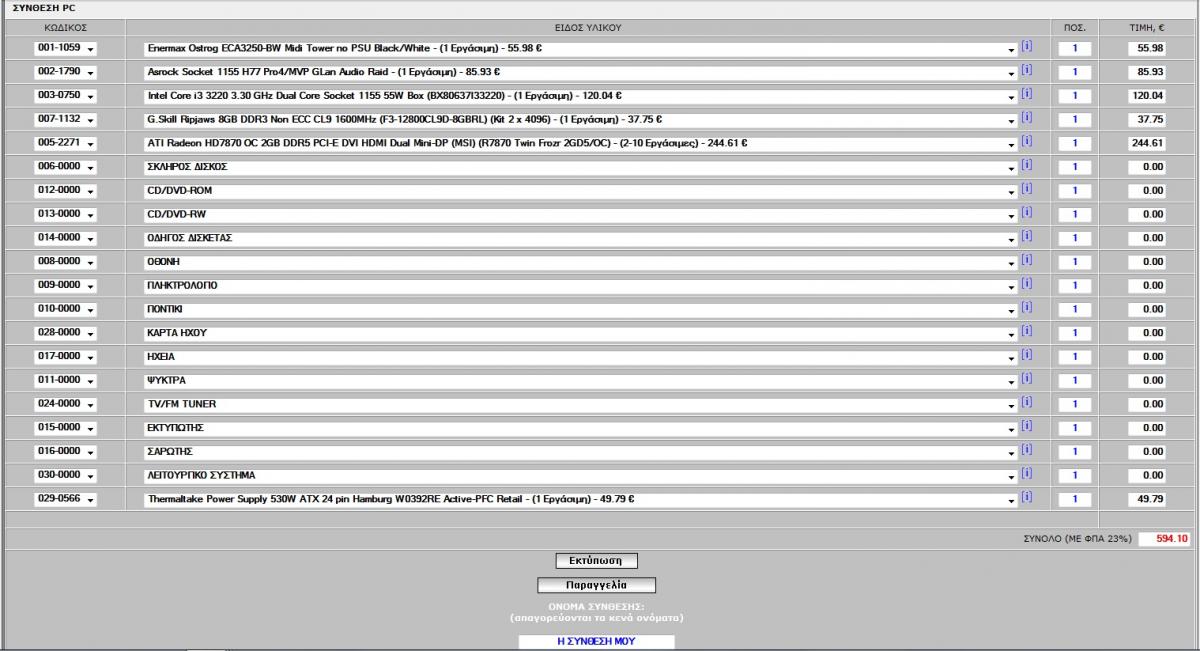The image size is (1200, 651).
Task: Click price field showing 244.61
Action: 1146,143
